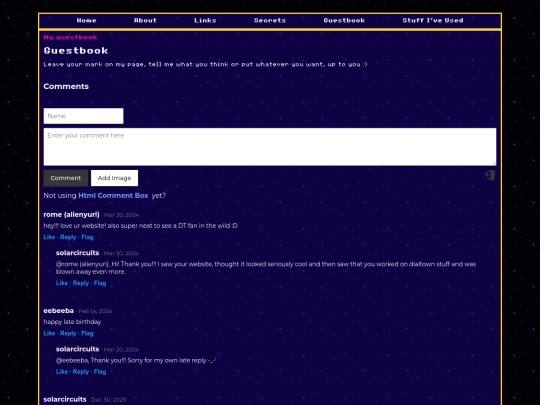Click the pink 'My guestbook' text
This screenshot has width=540, height=405.
pos(71,37)
